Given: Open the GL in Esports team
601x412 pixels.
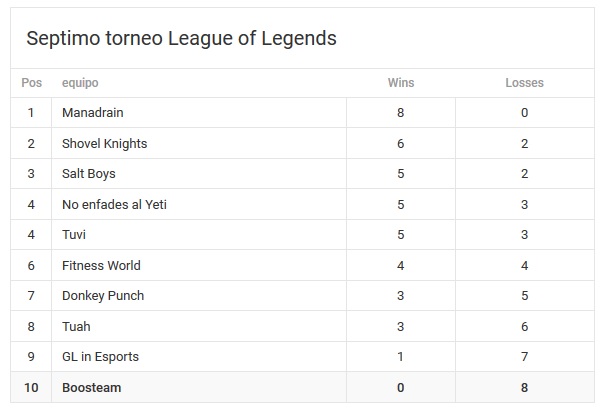Looking at the screenshot, I should tap(100, 357).
